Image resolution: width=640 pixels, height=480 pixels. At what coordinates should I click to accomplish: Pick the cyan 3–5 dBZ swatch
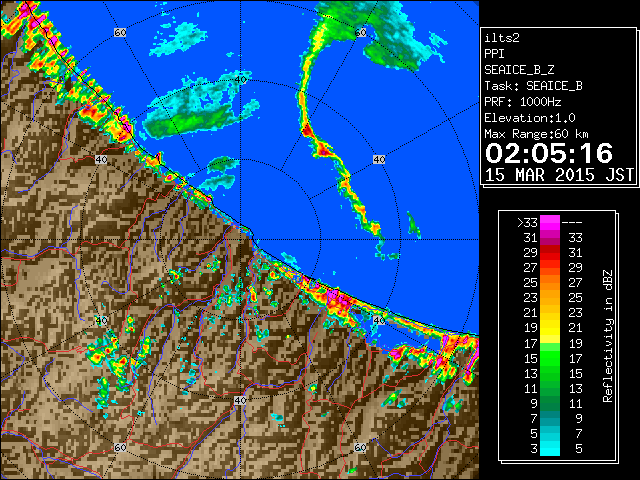point(550,448)
